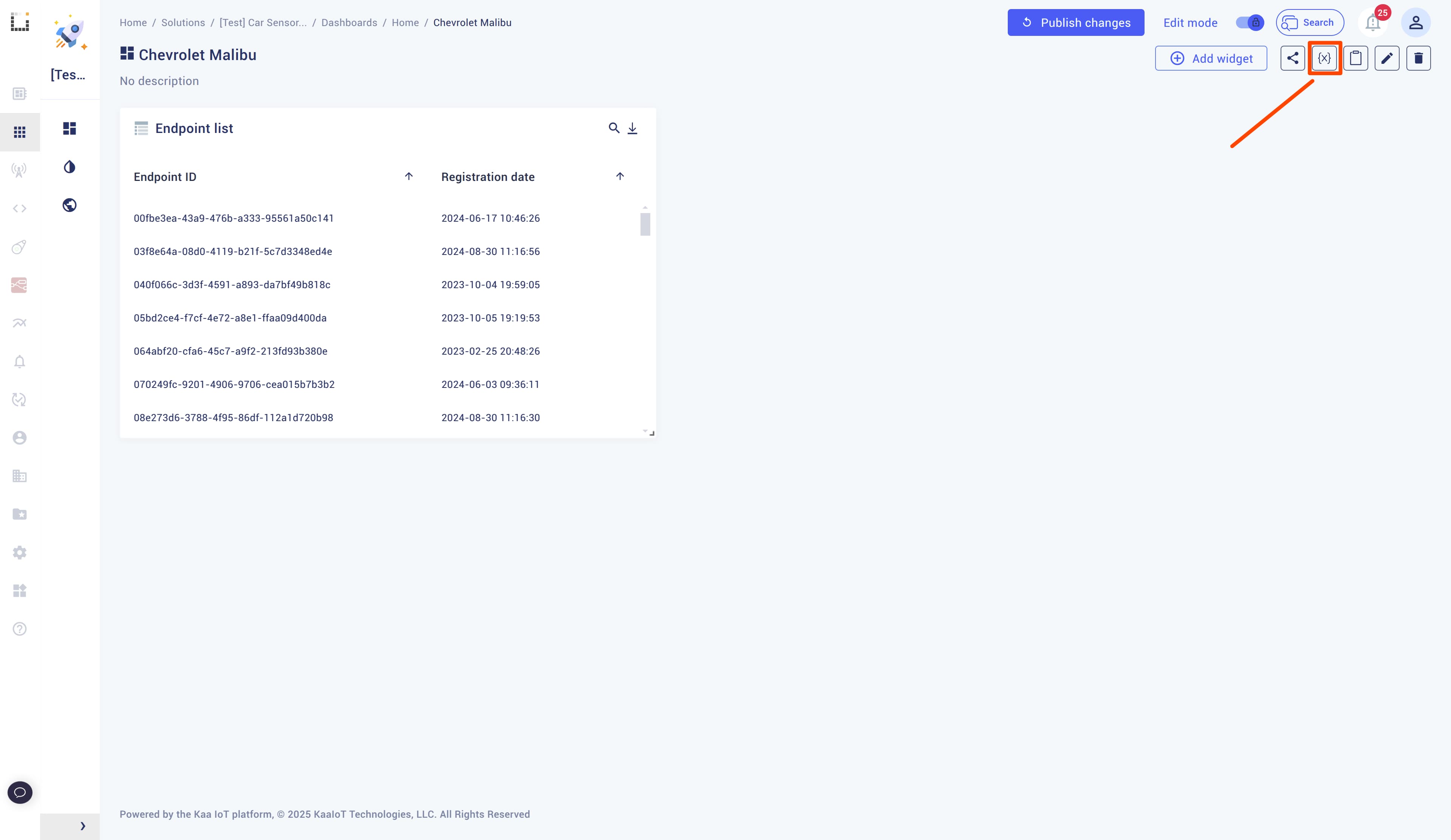Click the delete trash icon
Viewport: 1451px width, 840px height.
click(1419, 57)
